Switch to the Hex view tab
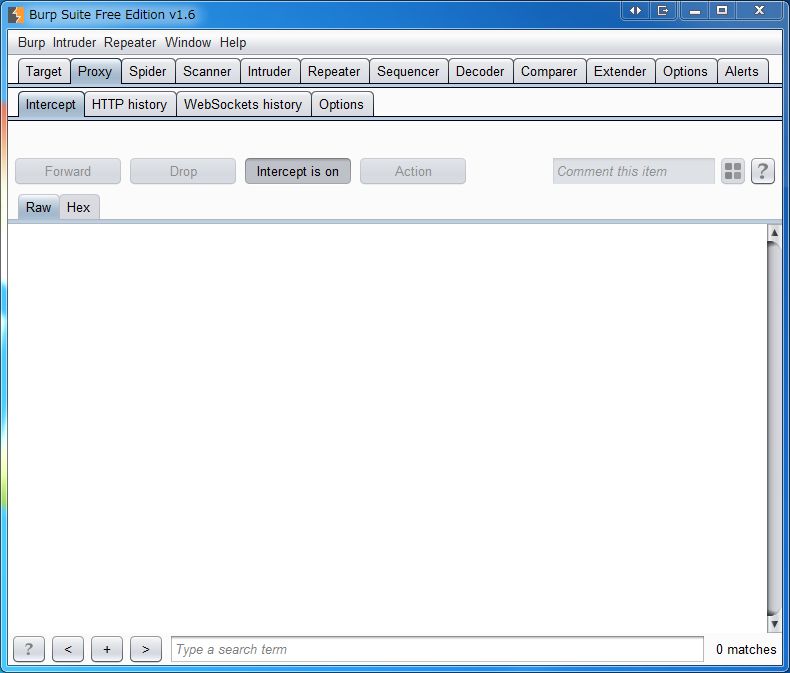790x673 pixels. [79, 207]
